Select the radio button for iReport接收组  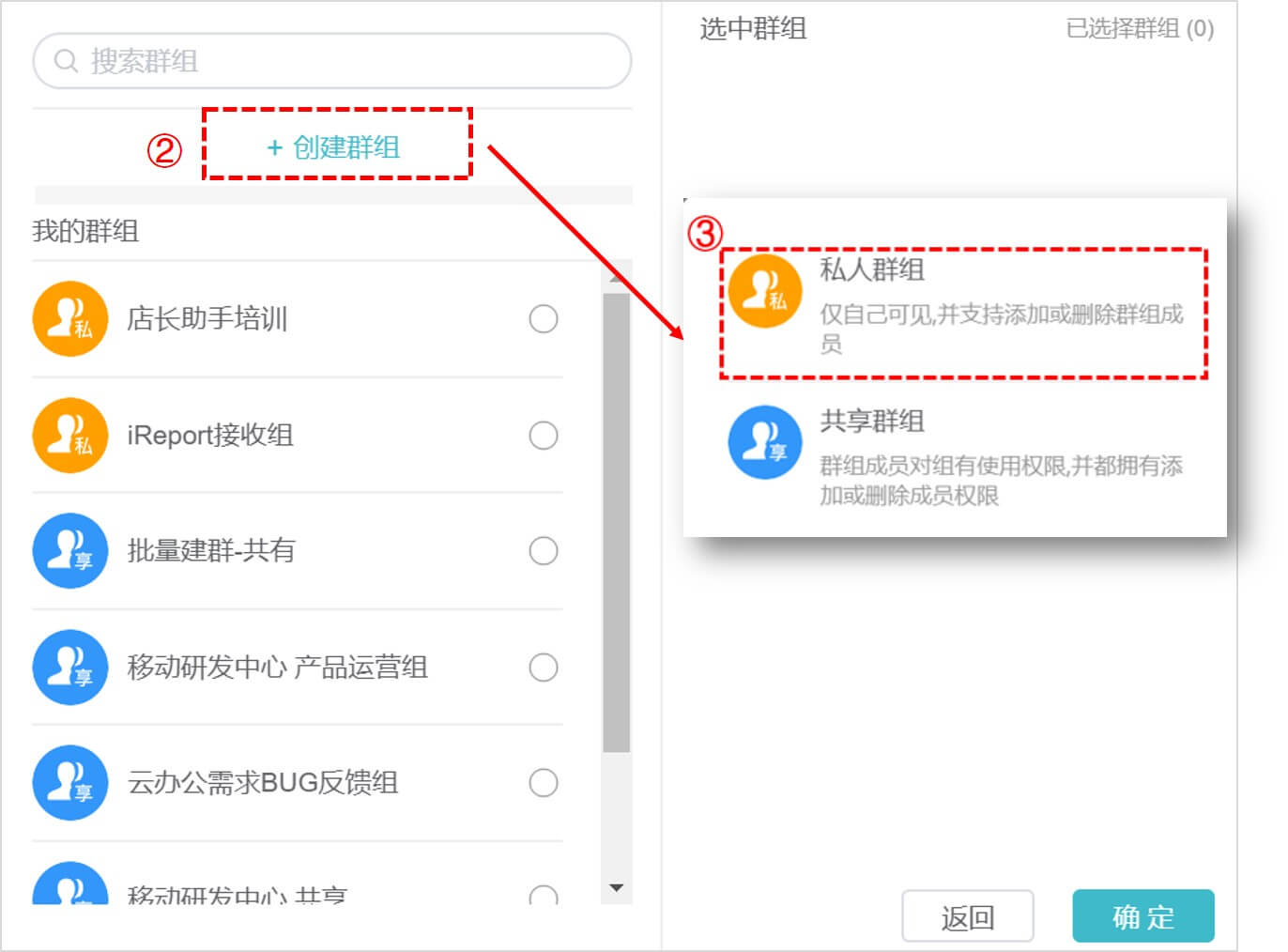coord(544,435)
